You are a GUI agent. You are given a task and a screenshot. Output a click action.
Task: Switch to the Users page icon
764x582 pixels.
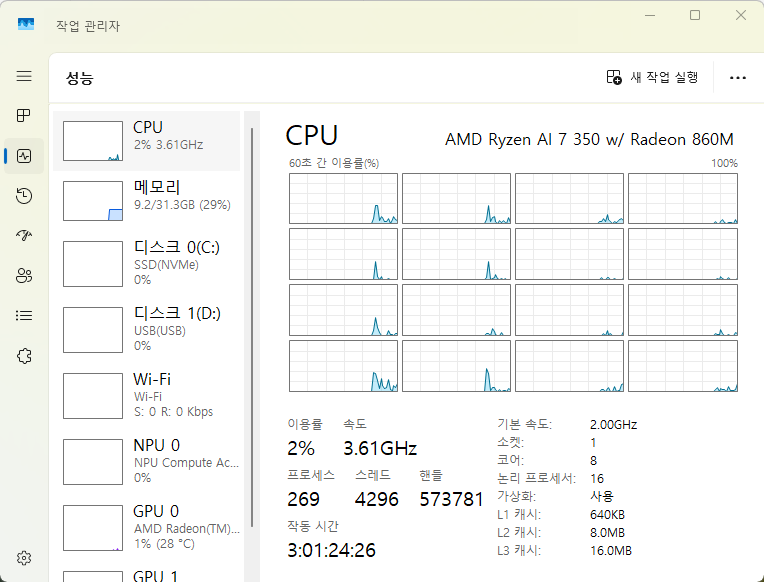click(x=24, y=276)
